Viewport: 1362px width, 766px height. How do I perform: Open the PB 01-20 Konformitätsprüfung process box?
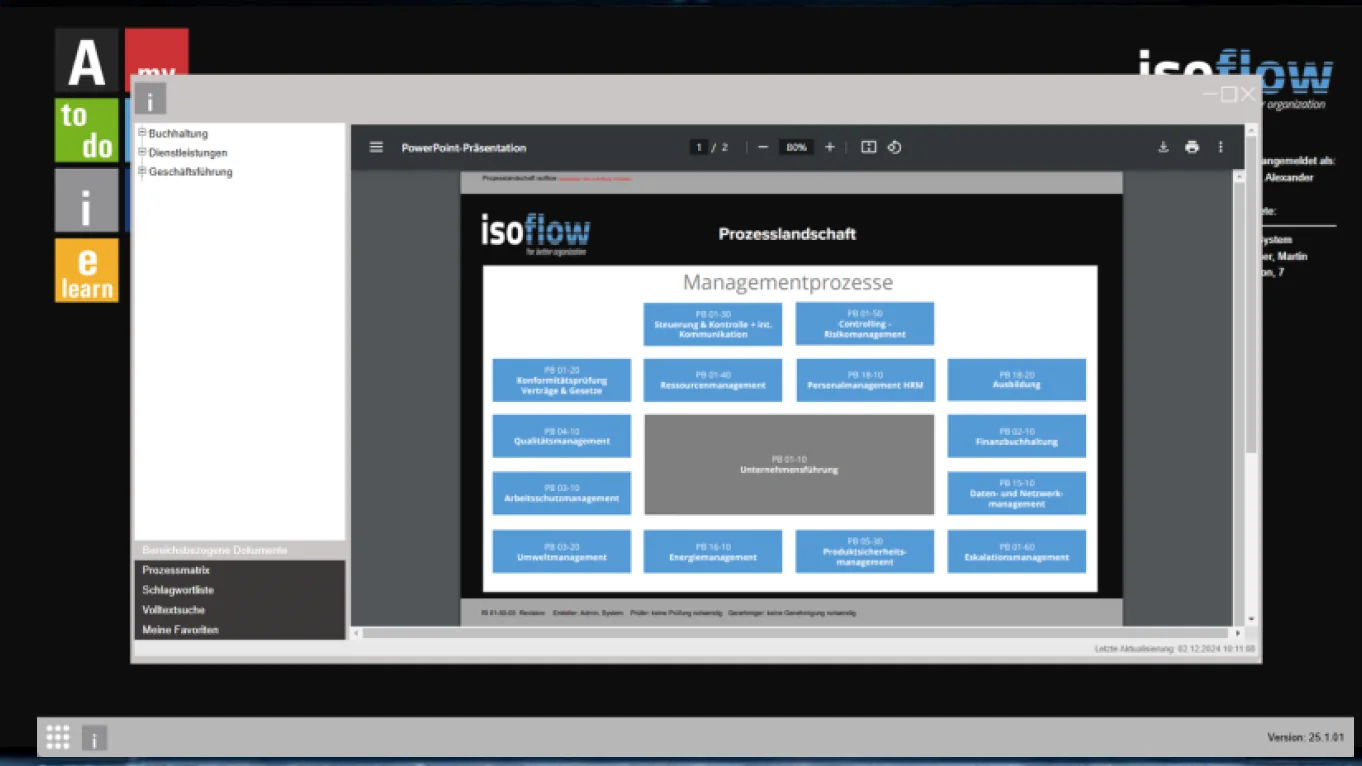click(562, 380)
